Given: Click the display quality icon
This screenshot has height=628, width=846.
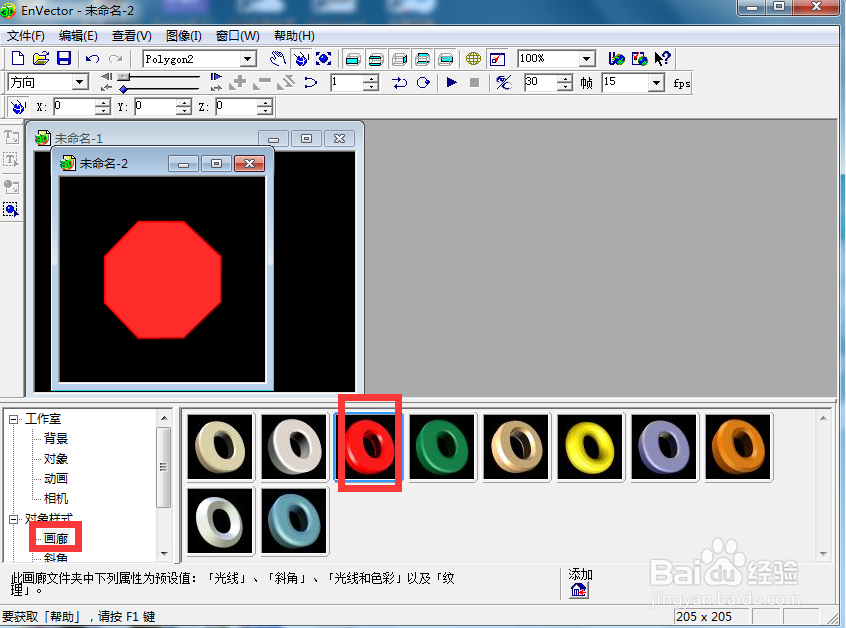Looking at the screenshot, I should click(497, 58).
